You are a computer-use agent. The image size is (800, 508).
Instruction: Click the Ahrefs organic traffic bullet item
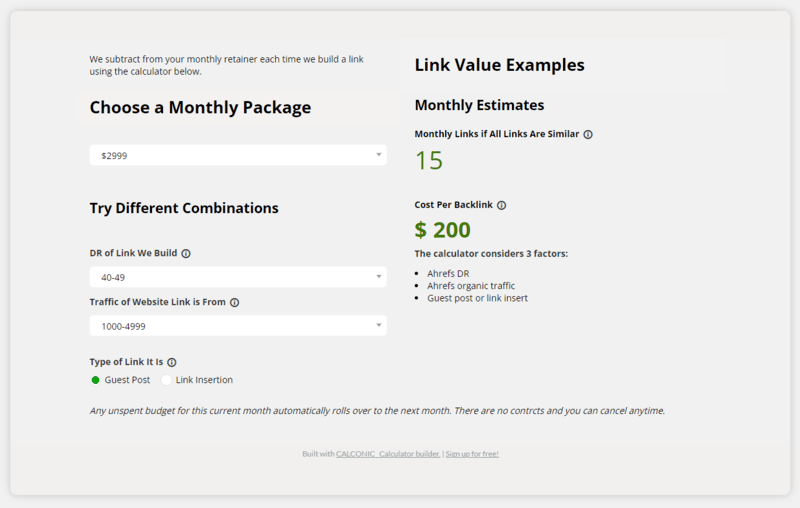(x=471, y=286)
